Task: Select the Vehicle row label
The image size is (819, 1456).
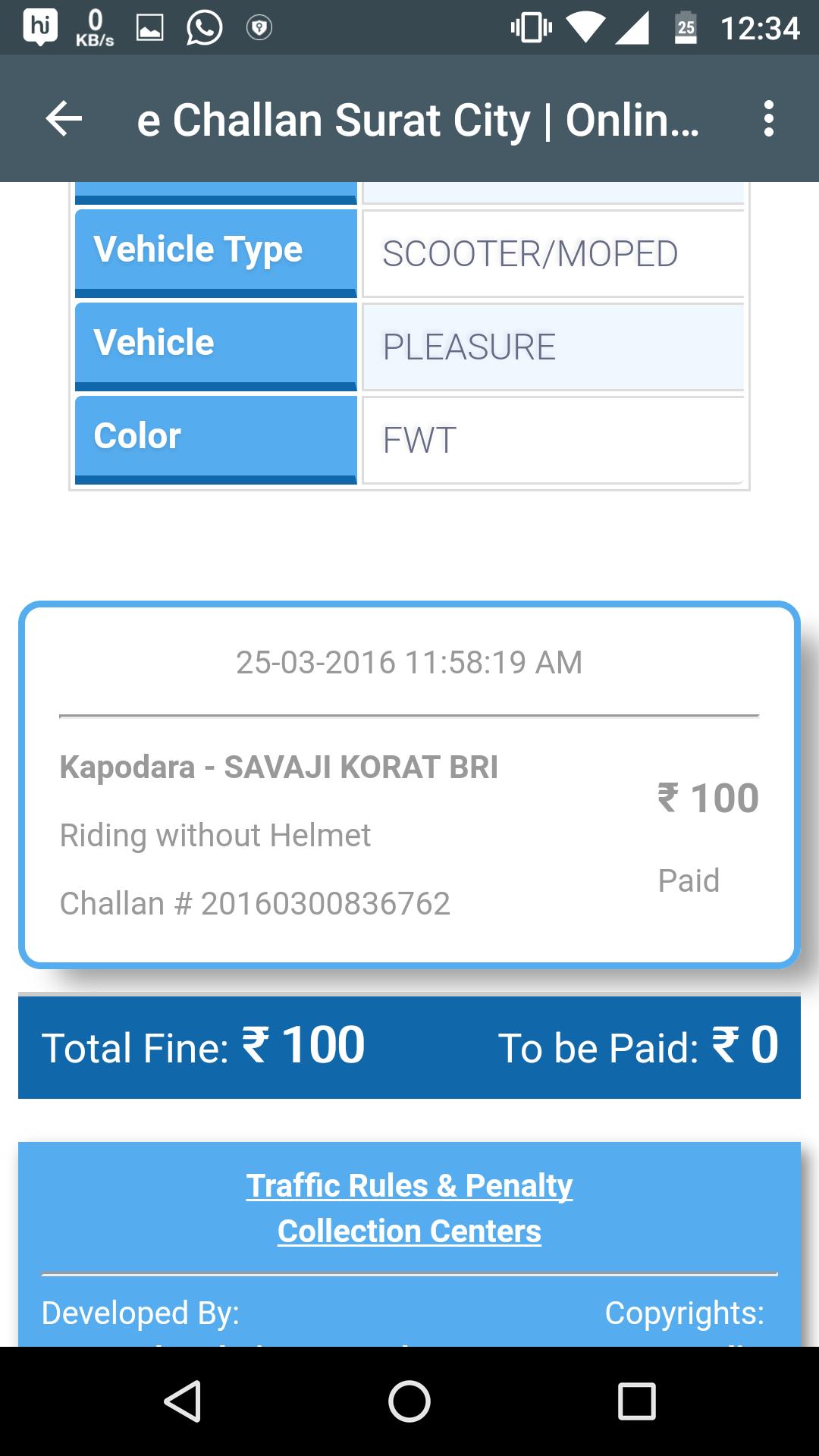Action: tap(215, 344)
